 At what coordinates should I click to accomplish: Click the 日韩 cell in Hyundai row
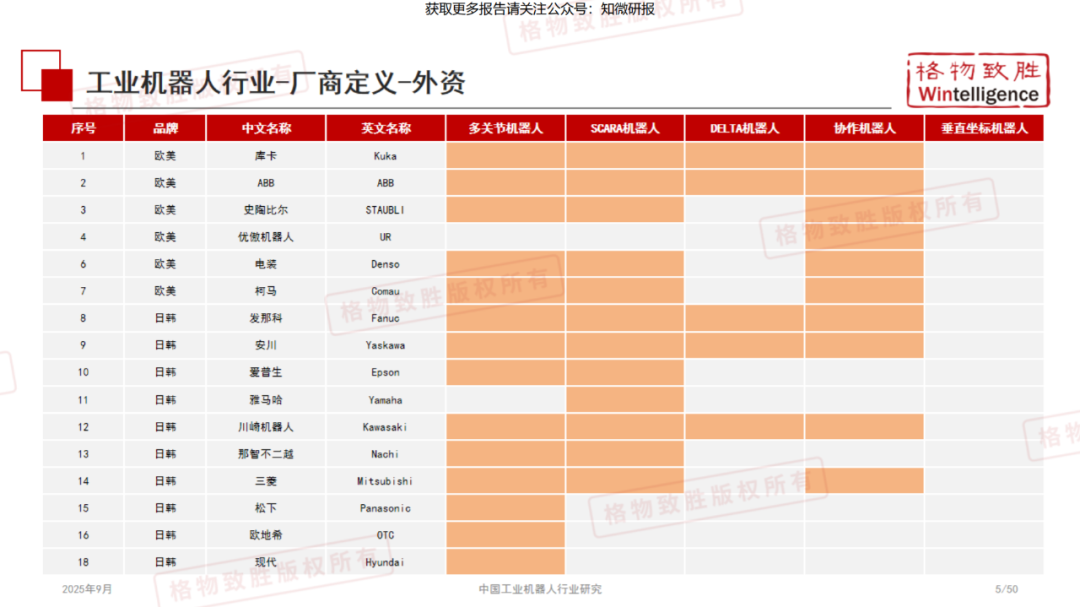(165, 562)
